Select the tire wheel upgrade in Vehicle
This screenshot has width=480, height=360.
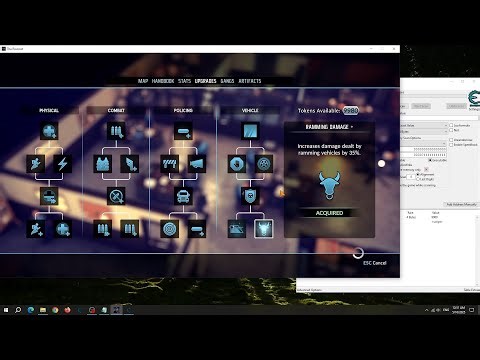coord(264,164)
